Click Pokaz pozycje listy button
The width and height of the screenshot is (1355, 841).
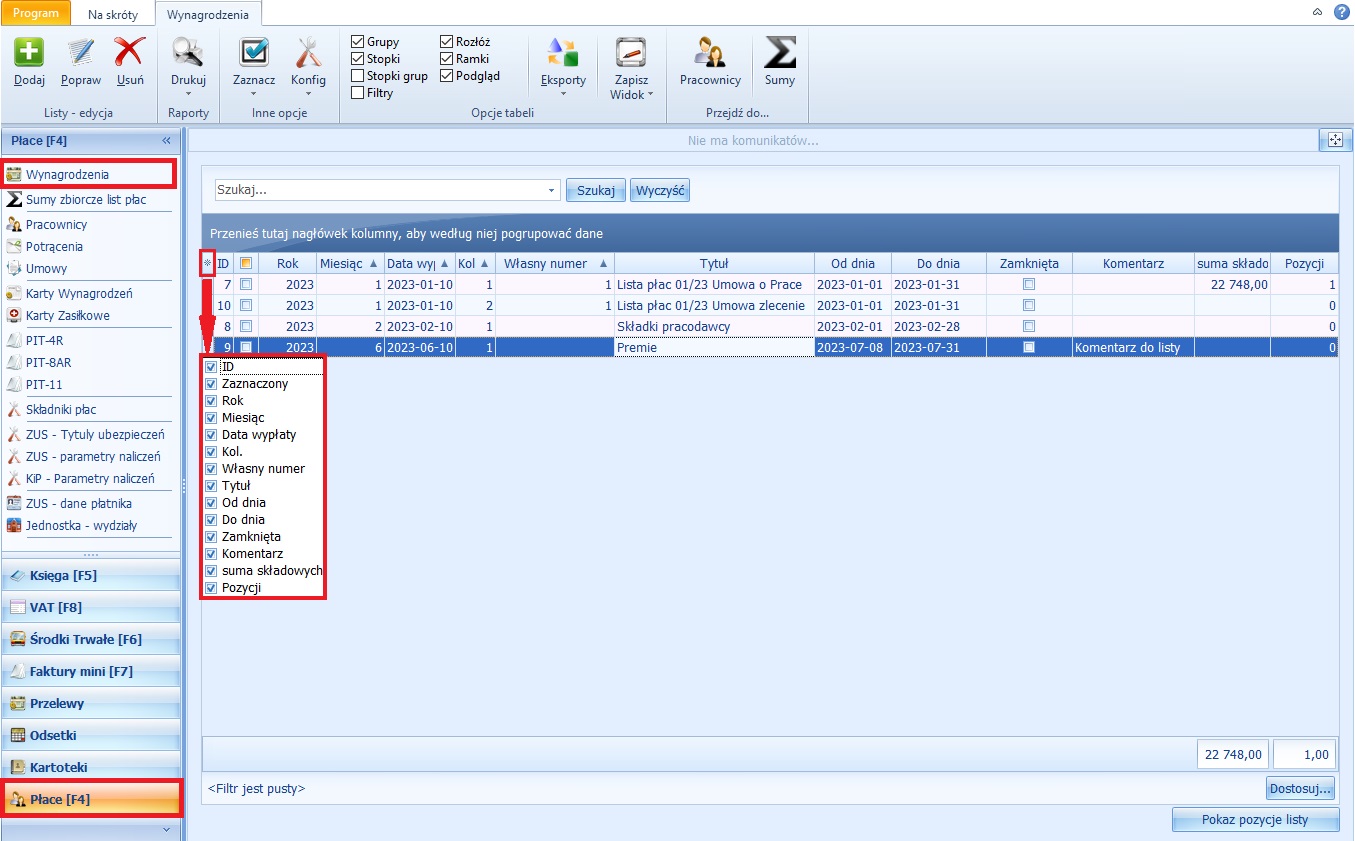point(1255,820)
